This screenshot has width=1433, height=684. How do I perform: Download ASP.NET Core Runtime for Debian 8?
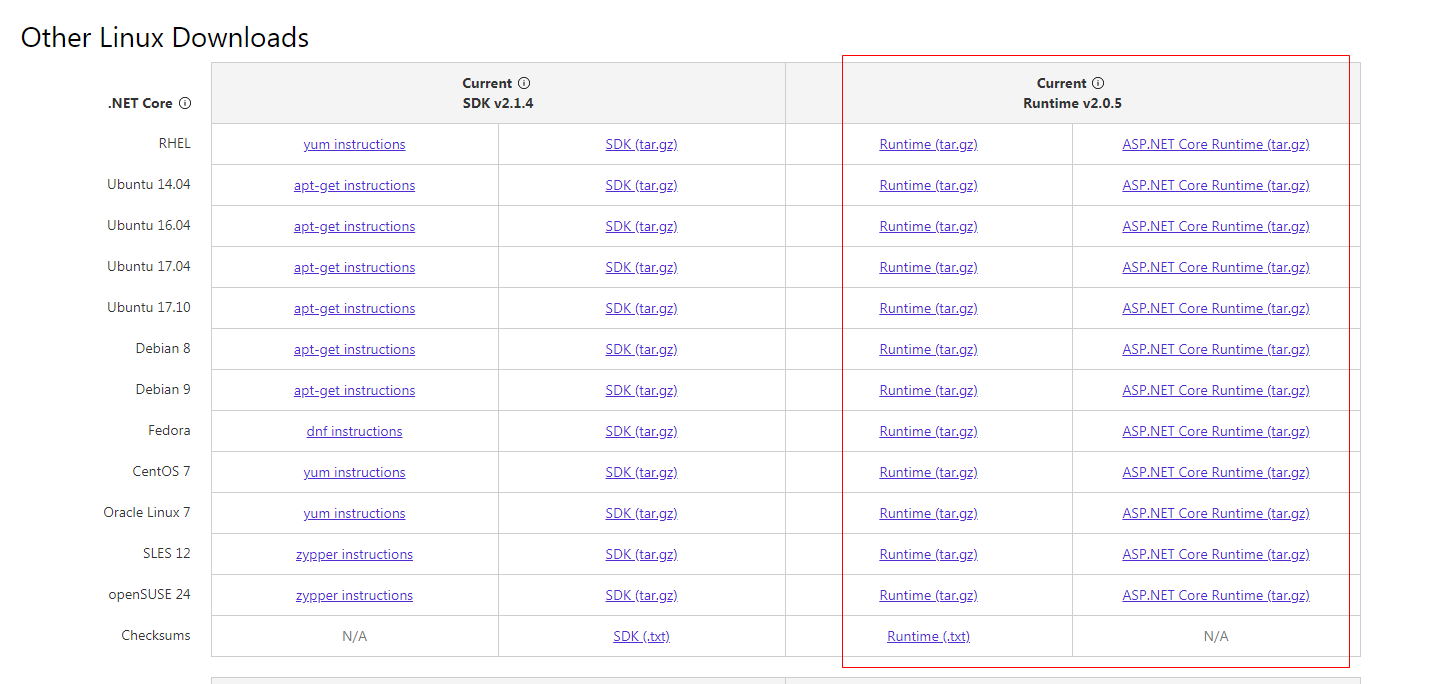coord(1216,349)
